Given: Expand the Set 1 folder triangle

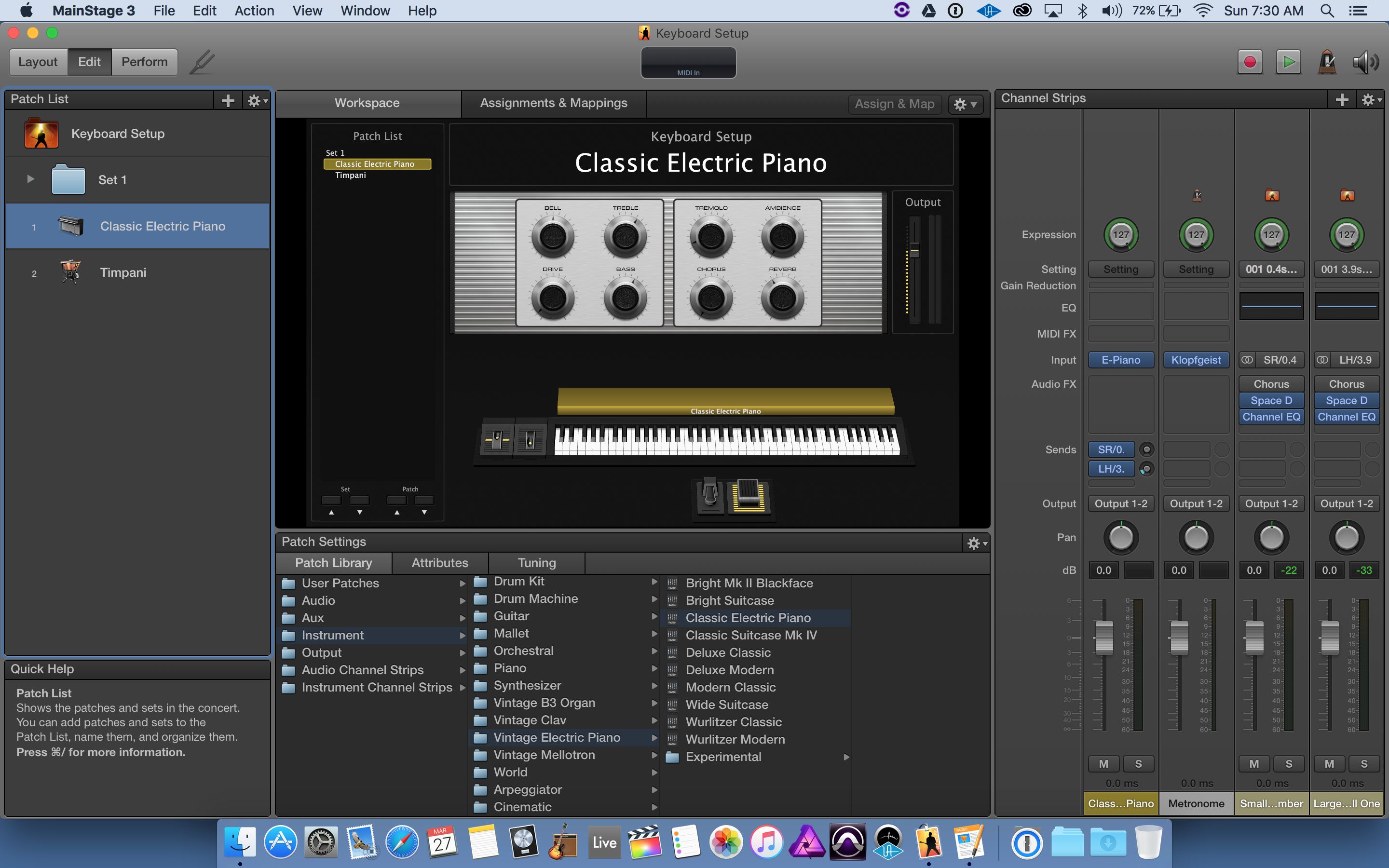Looking at the screenshot, I should click(x=31, y=179).
